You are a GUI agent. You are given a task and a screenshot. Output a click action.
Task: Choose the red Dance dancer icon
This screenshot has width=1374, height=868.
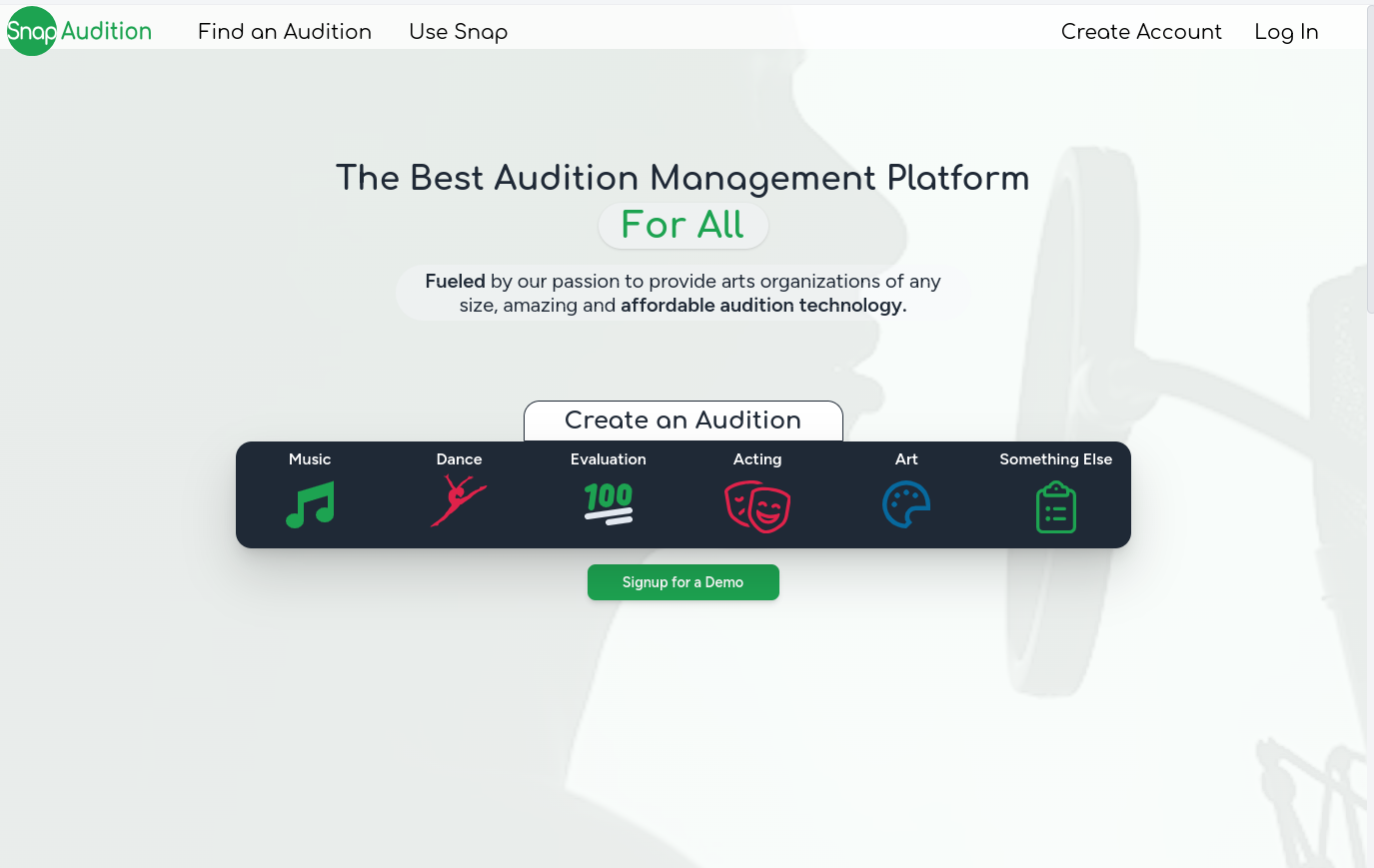tap(459, 500)
